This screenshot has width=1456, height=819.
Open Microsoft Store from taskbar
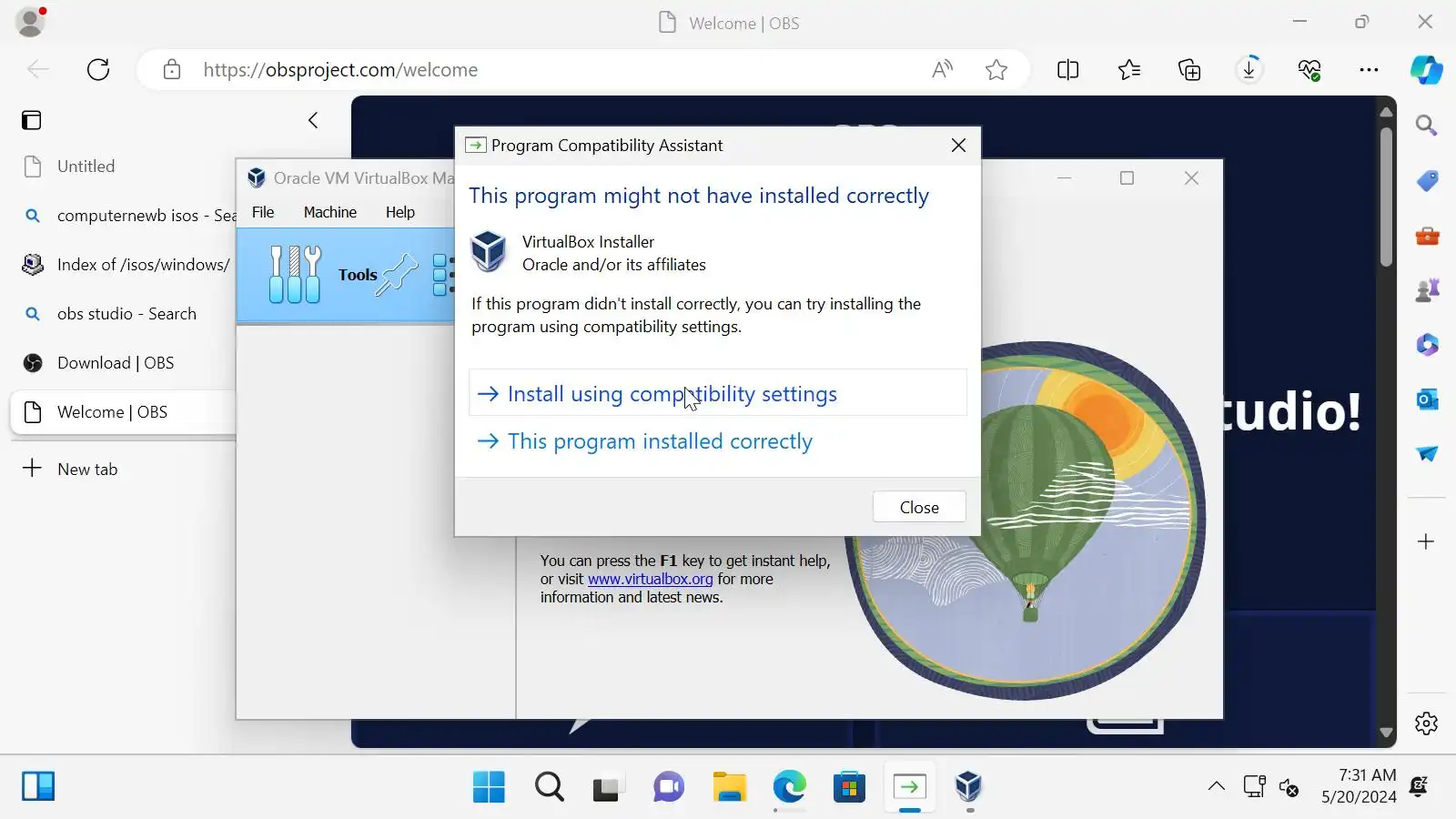849,786
